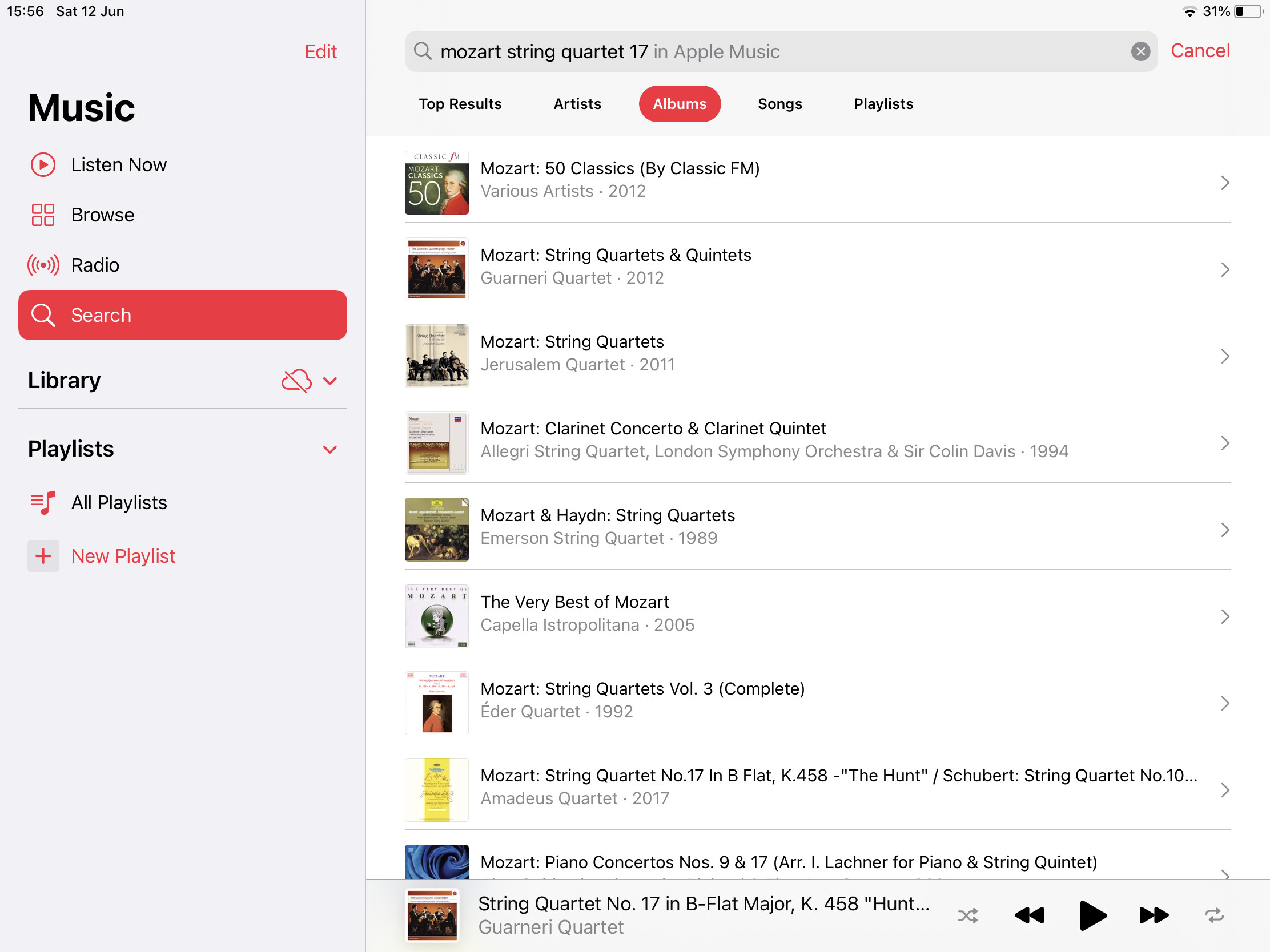Image resolution: width=1270 pixels, height=952 pixels.
Task: Open Emerson String Quartet album cover
Action: click(x=436, y=530)
